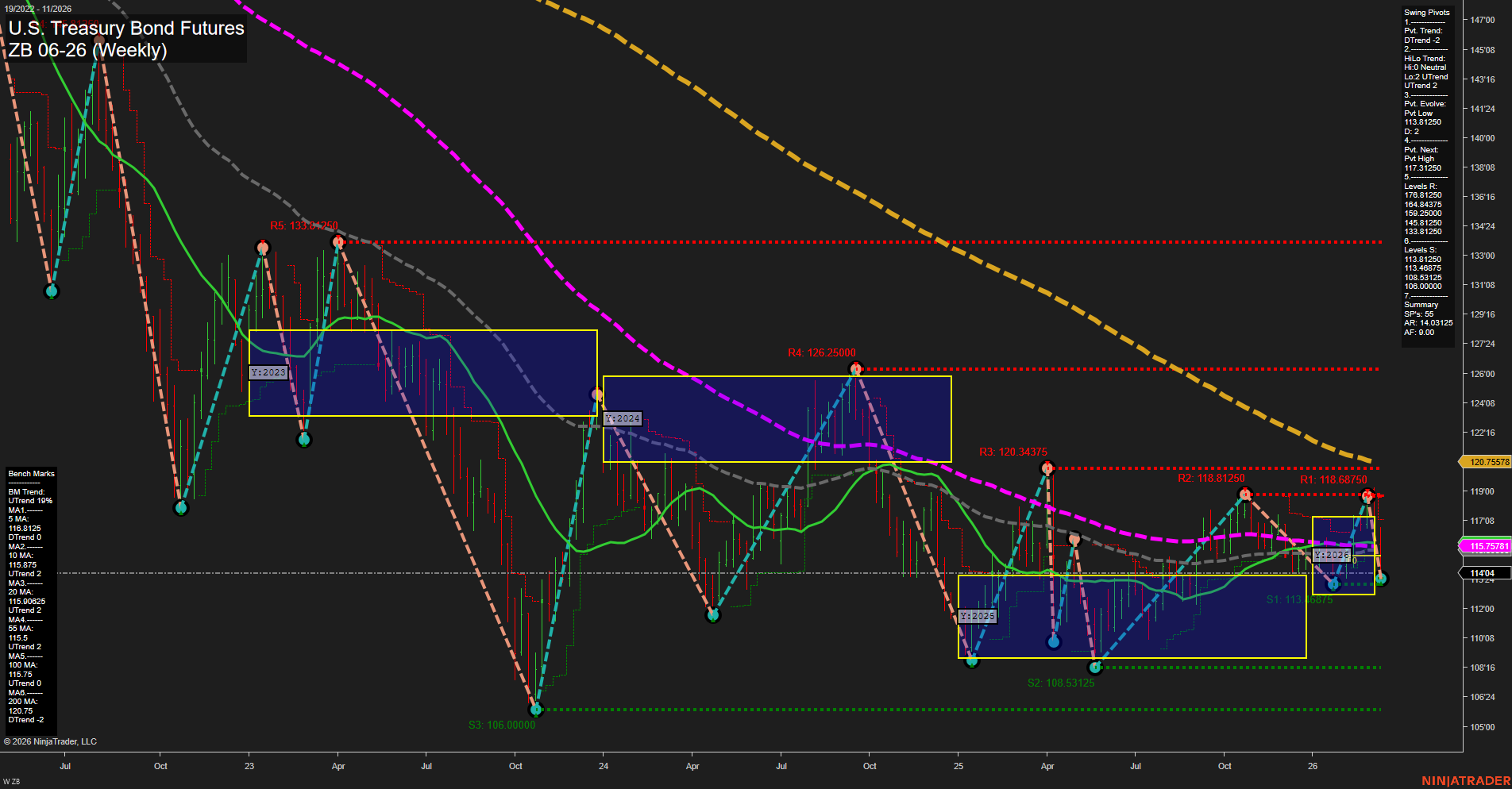Select the Y:2024 year range label

click(623, 419)
